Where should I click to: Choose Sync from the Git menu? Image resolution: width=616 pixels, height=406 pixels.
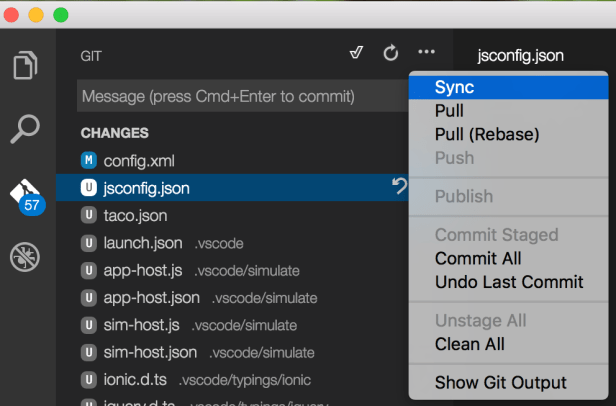coord(455,87)
